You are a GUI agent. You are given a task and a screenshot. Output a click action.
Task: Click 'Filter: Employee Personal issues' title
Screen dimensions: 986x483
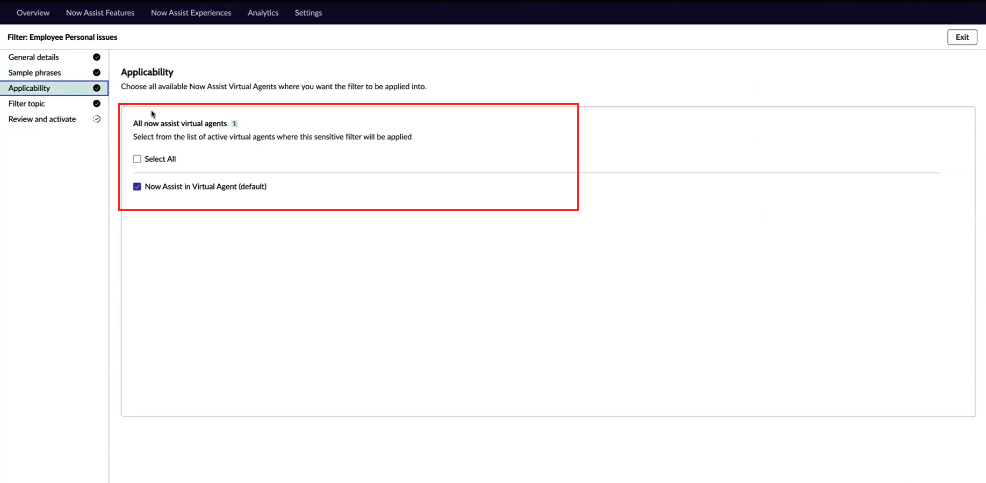[x=62, y=37]
